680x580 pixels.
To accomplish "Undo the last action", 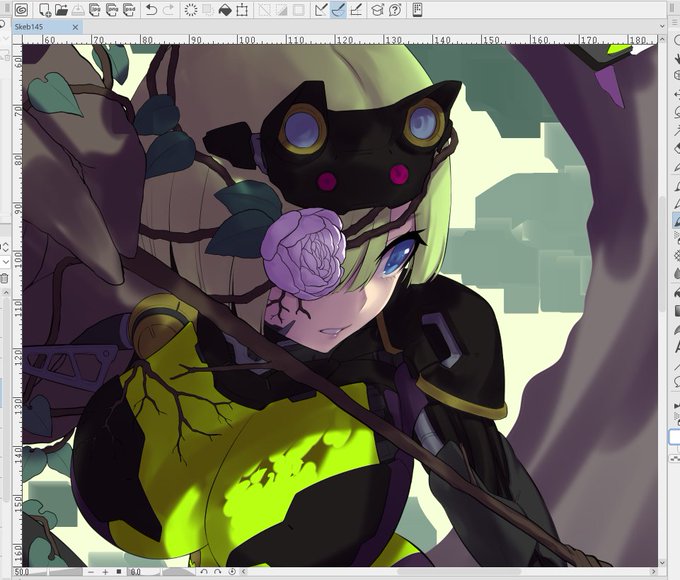I will (151, 10).
